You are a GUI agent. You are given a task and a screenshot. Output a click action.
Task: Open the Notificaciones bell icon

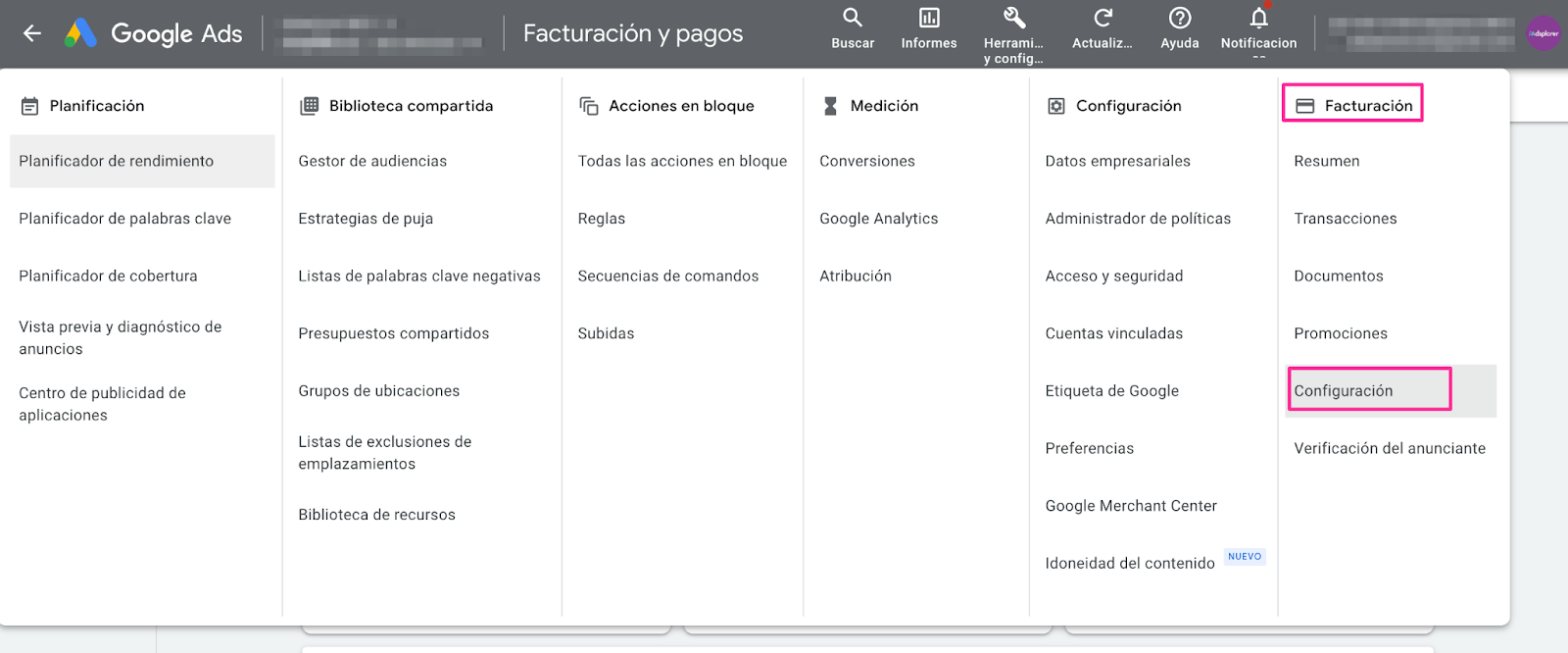click(1259, 18)
